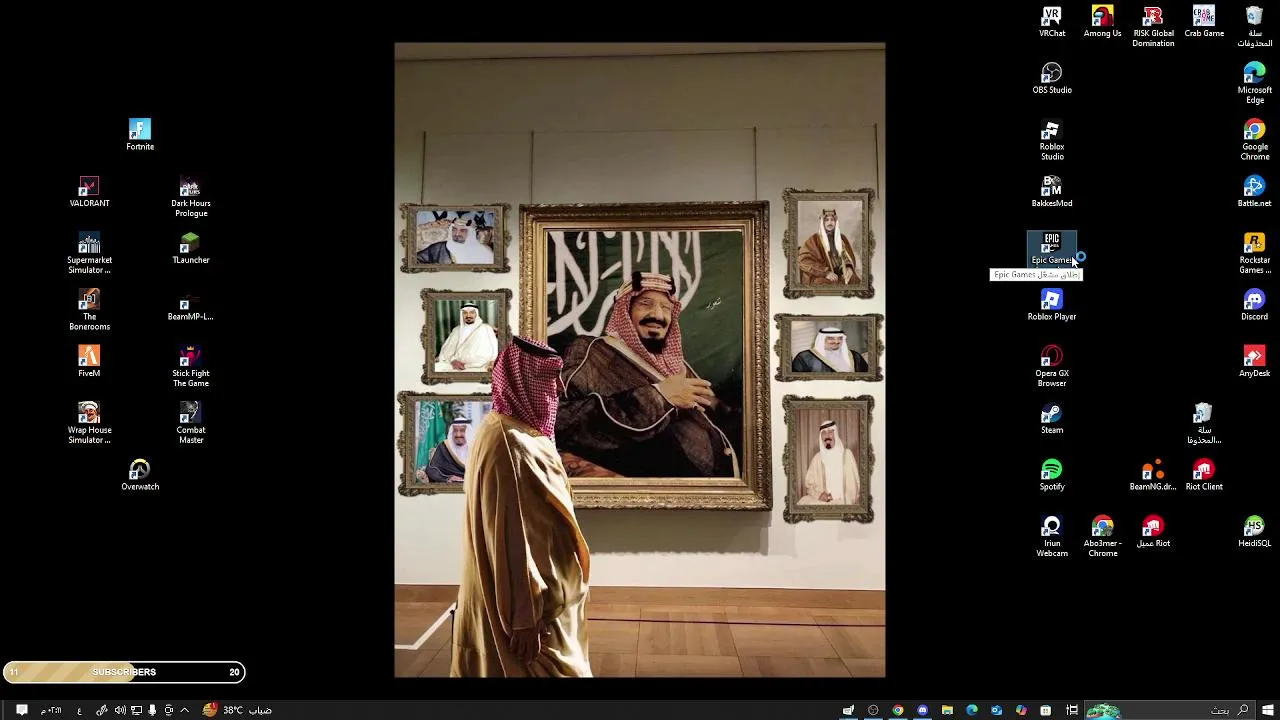
Task: Click the Steam desktop shortcut
Action: tap(1052, 418)
